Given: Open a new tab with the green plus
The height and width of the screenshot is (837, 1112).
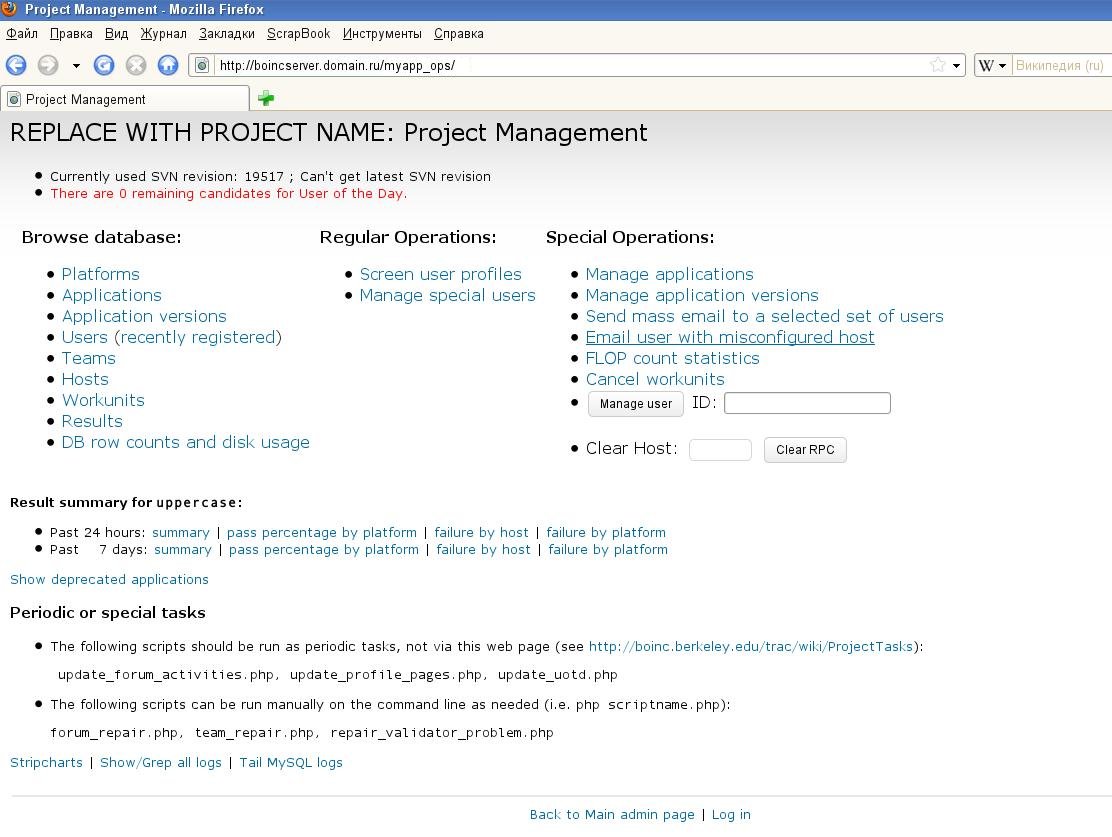Looking at the screenshot, I should click(x=266, y=98).
